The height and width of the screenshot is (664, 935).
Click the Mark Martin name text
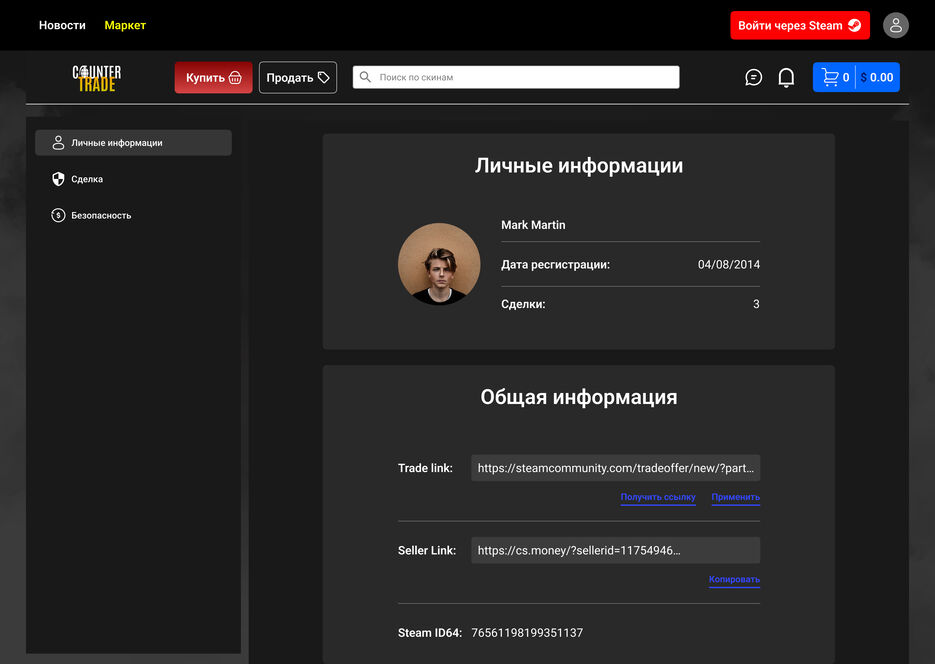pyautogui.click(x=533, y=225)
